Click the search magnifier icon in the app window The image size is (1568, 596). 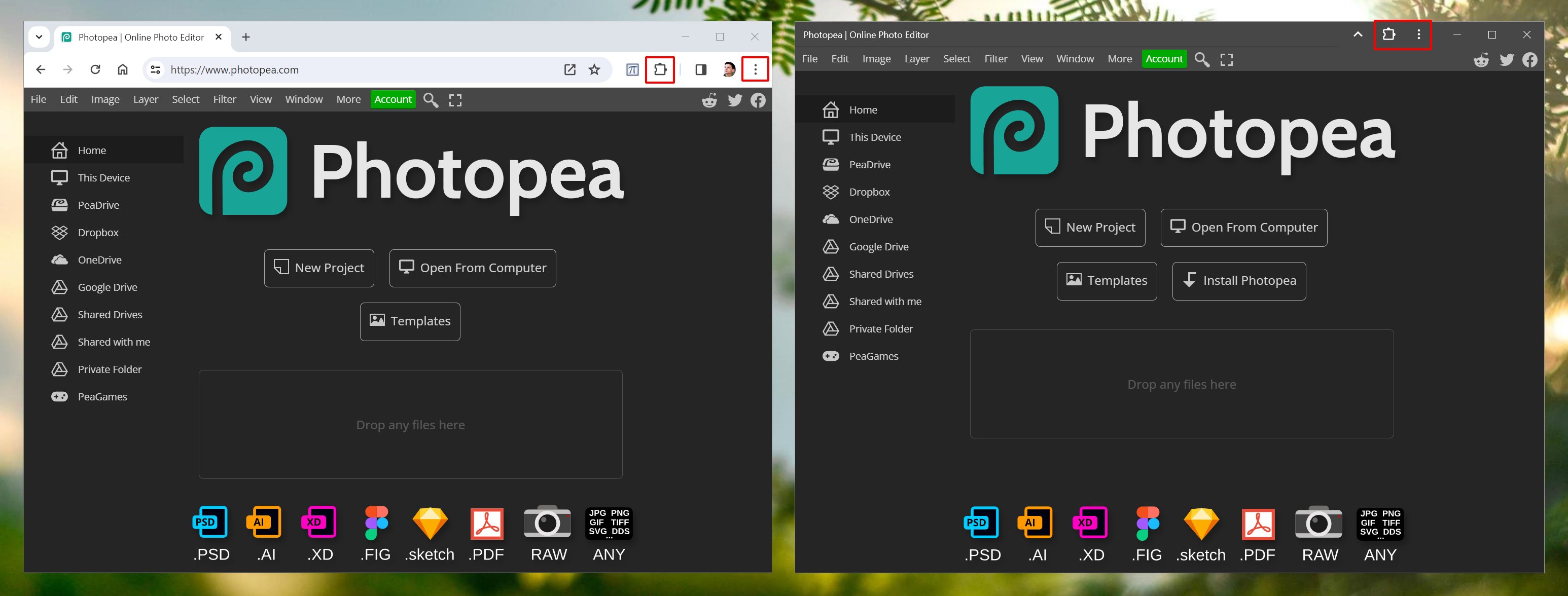1202,59
